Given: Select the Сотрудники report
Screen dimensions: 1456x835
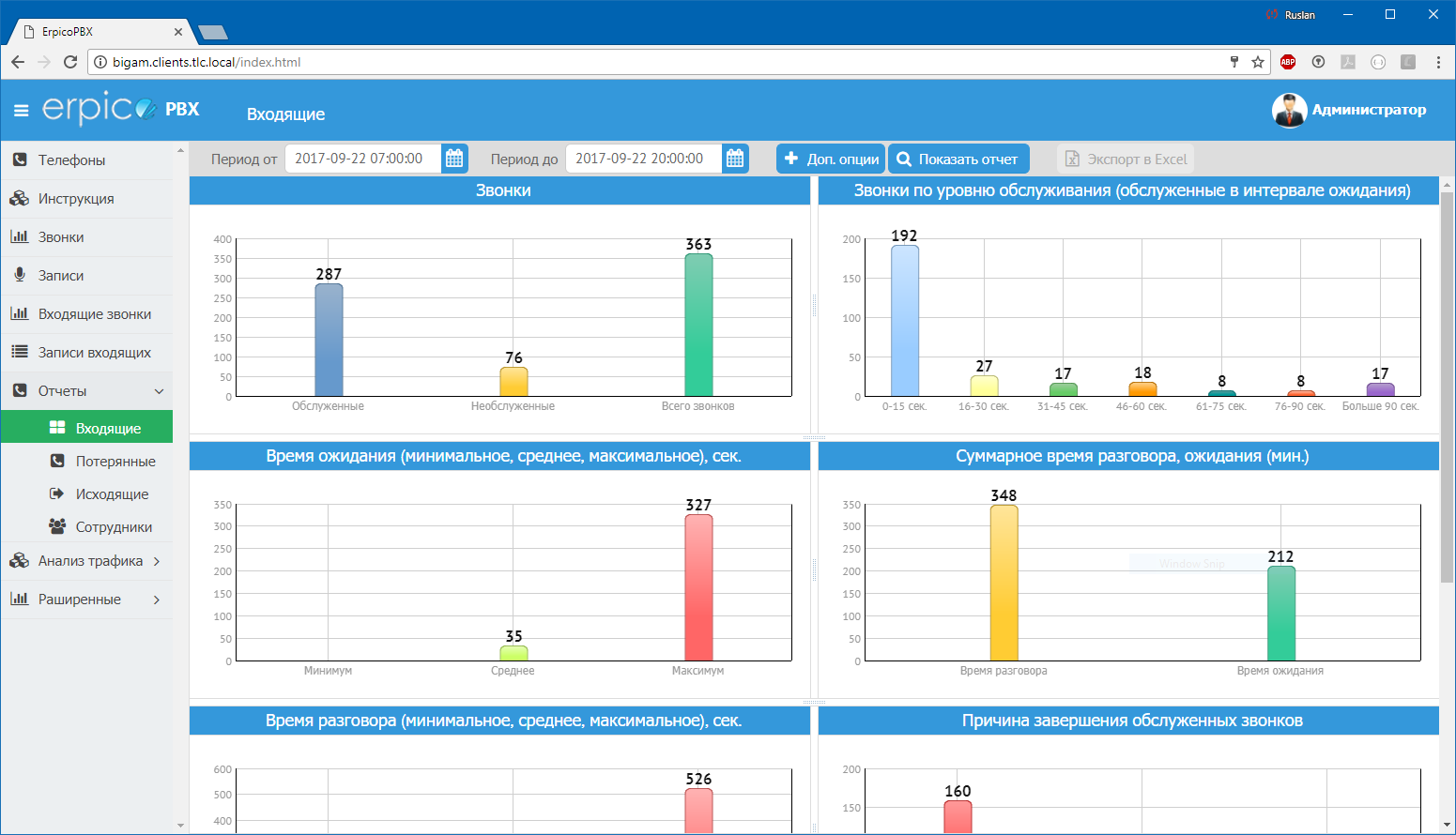Looking at the screenshot, I should [86, 526].
